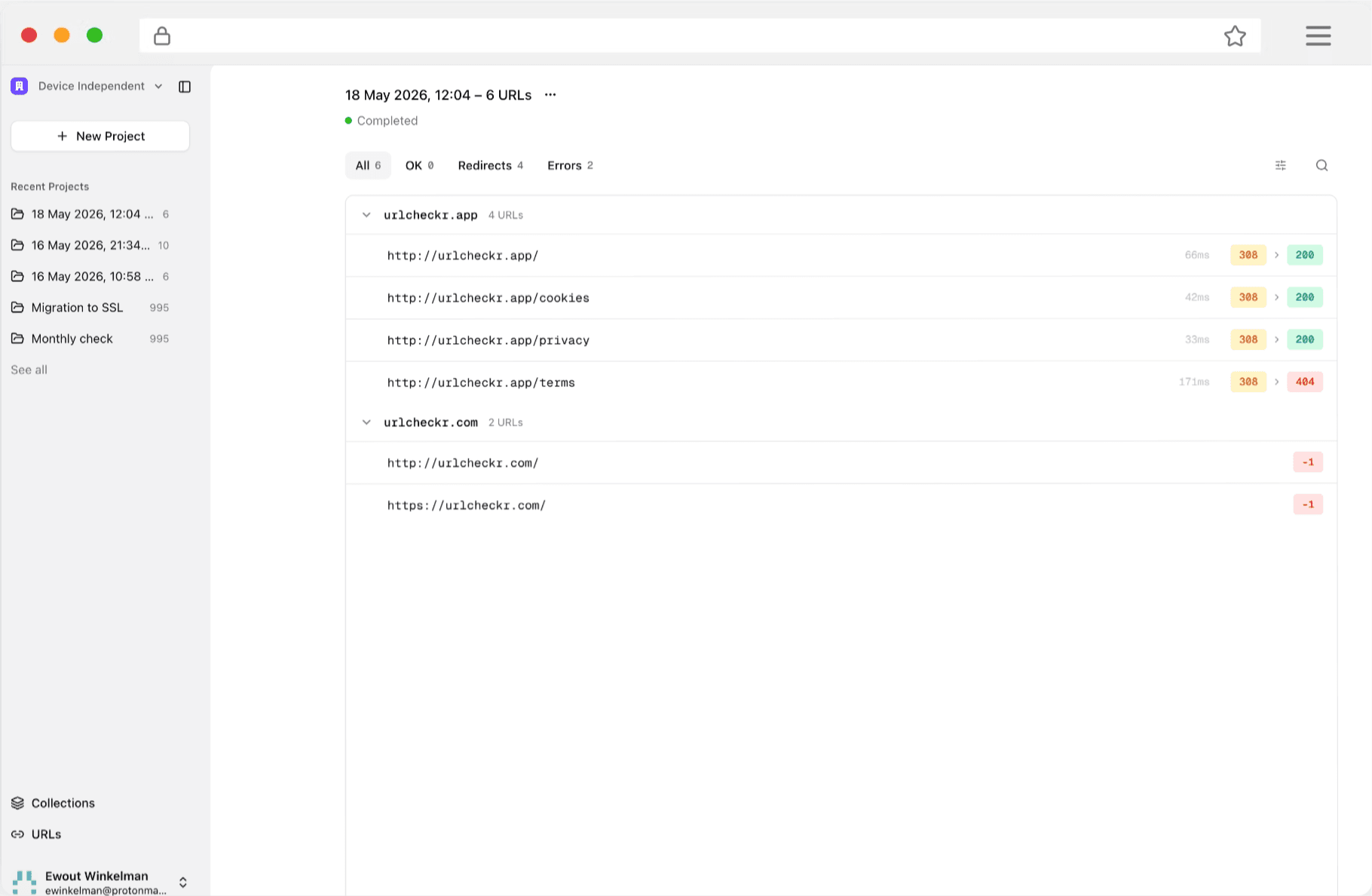Click the Recent Projects heading
This screenshot has width=1372, height=896.
click(x=50, y=186)
